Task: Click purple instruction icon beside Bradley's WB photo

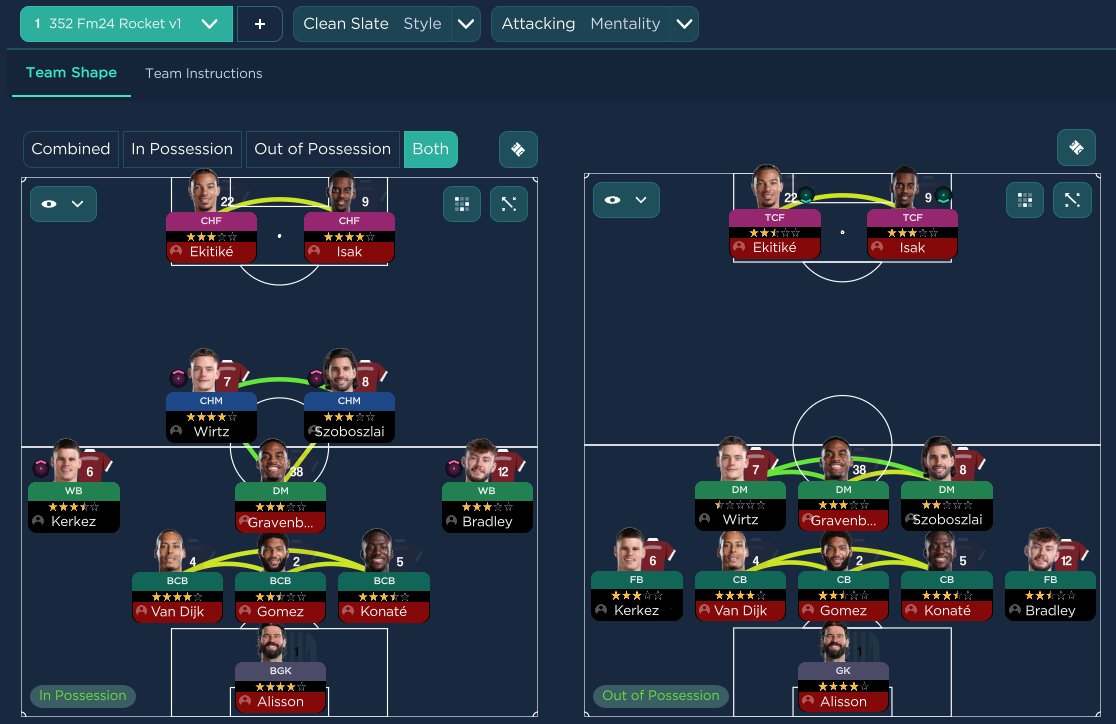Action: (x=454, y=468)
